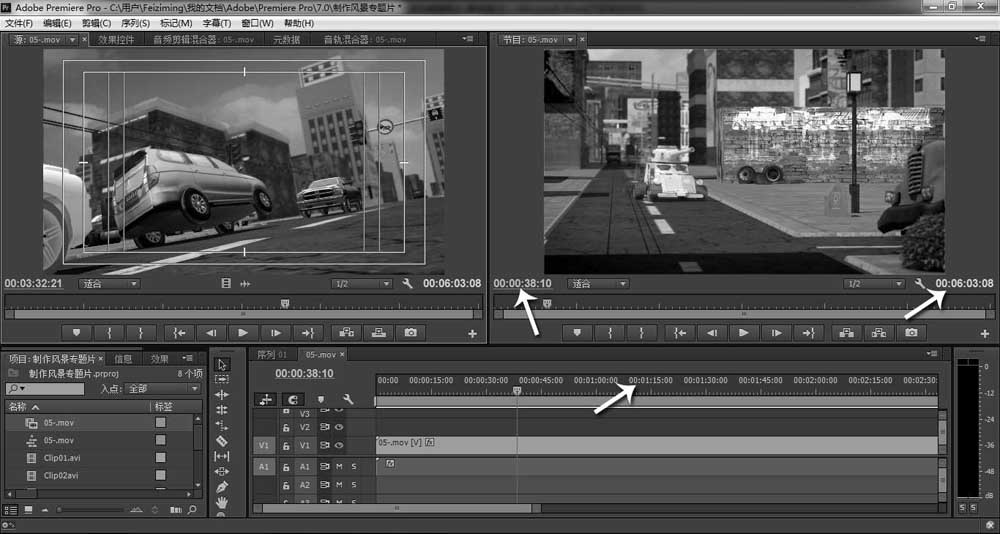This screenshot has height=534, width=1000.
Task: Open Source monitor panel menu
Action: (468, 39)
